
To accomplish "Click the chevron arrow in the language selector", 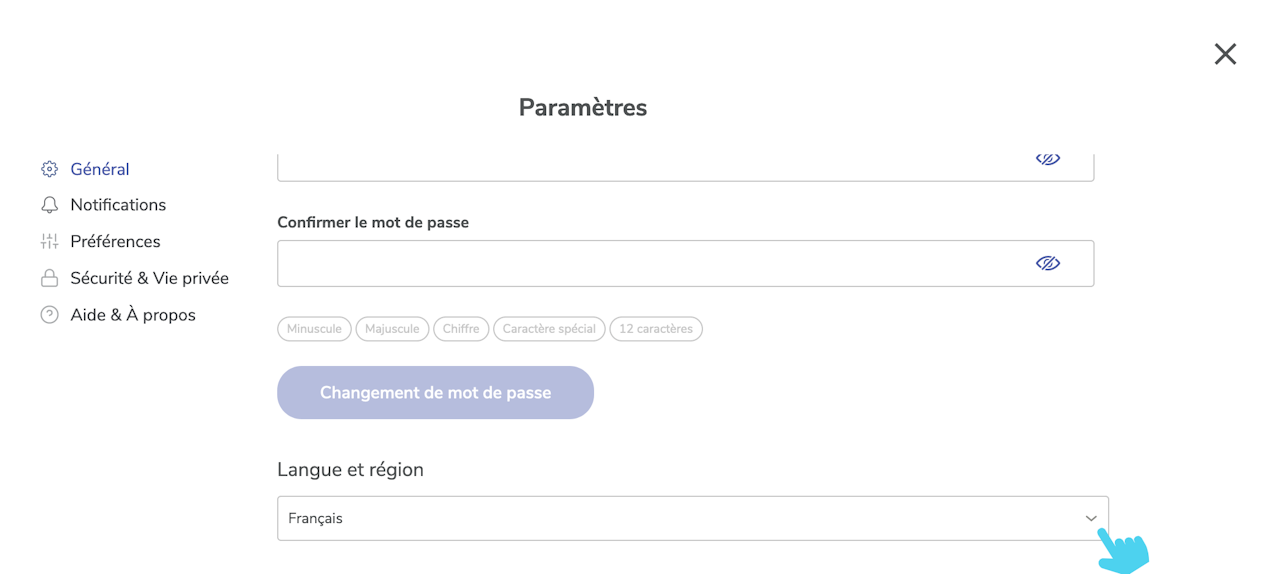I will tap(1091, 518).
